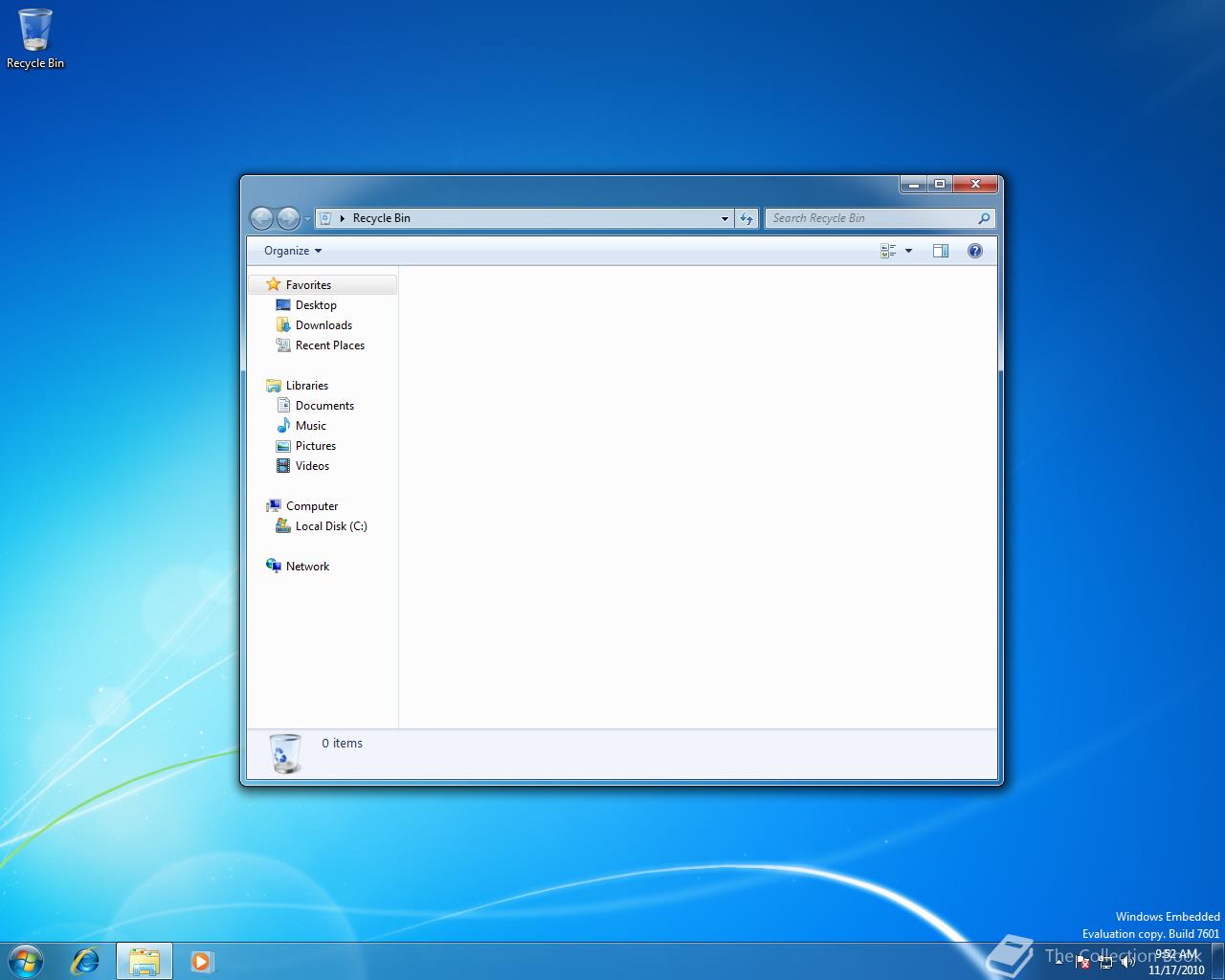Image resolution: width=1225 pixels, height=980 pixels.
Task: Click inside the Search Recycle Bin field
Action: click(x=871, y=218)
